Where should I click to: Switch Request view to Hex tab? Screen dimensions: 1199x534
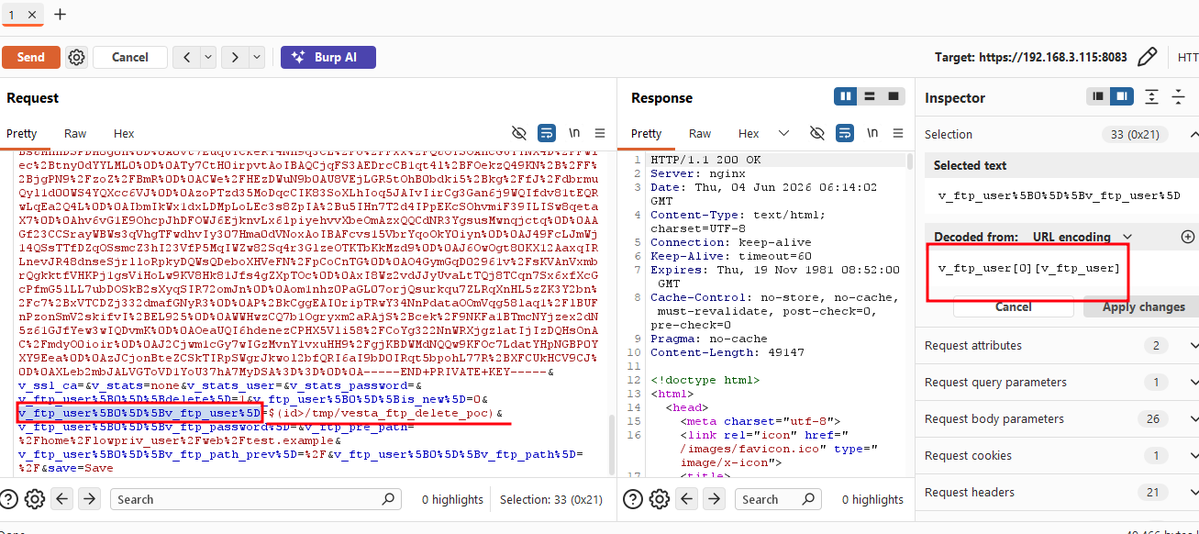tap(123, 133)
